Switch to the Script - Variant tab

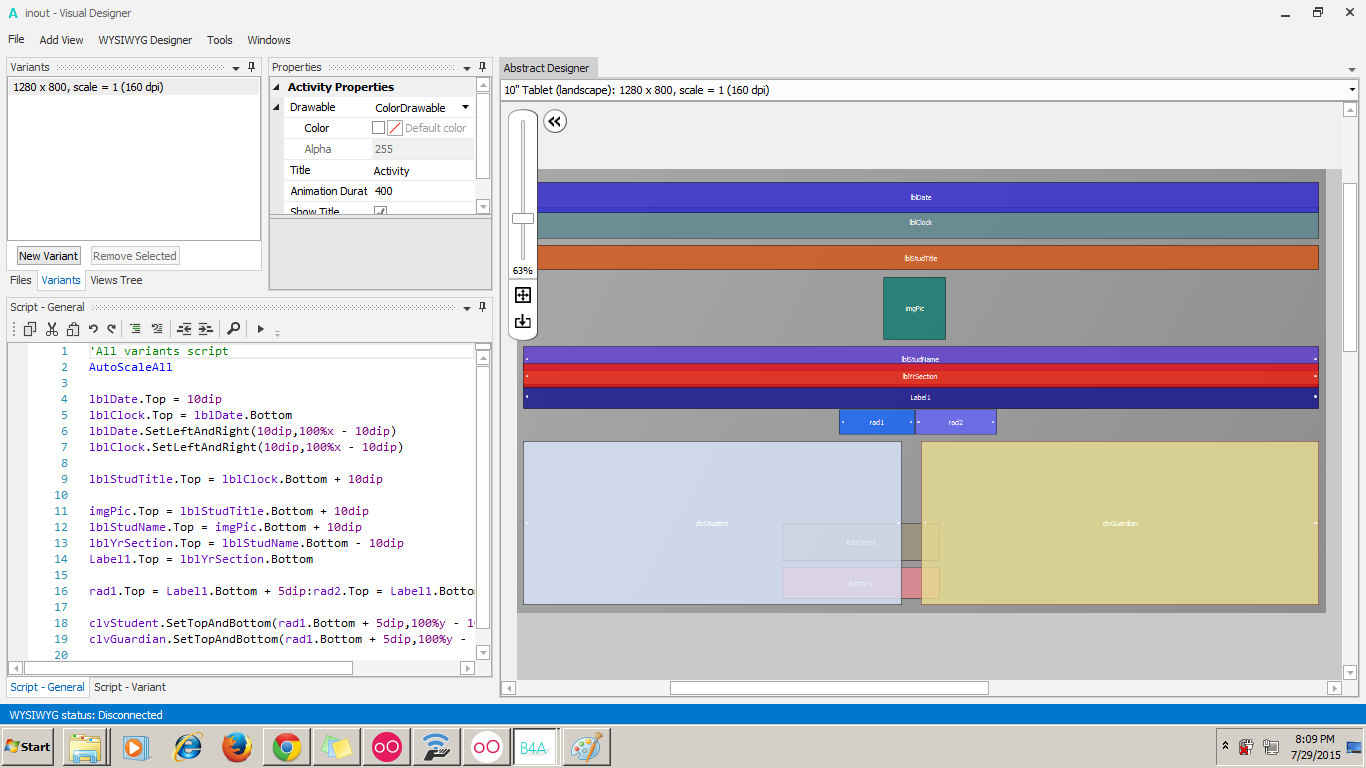click(x=130, y=687)
